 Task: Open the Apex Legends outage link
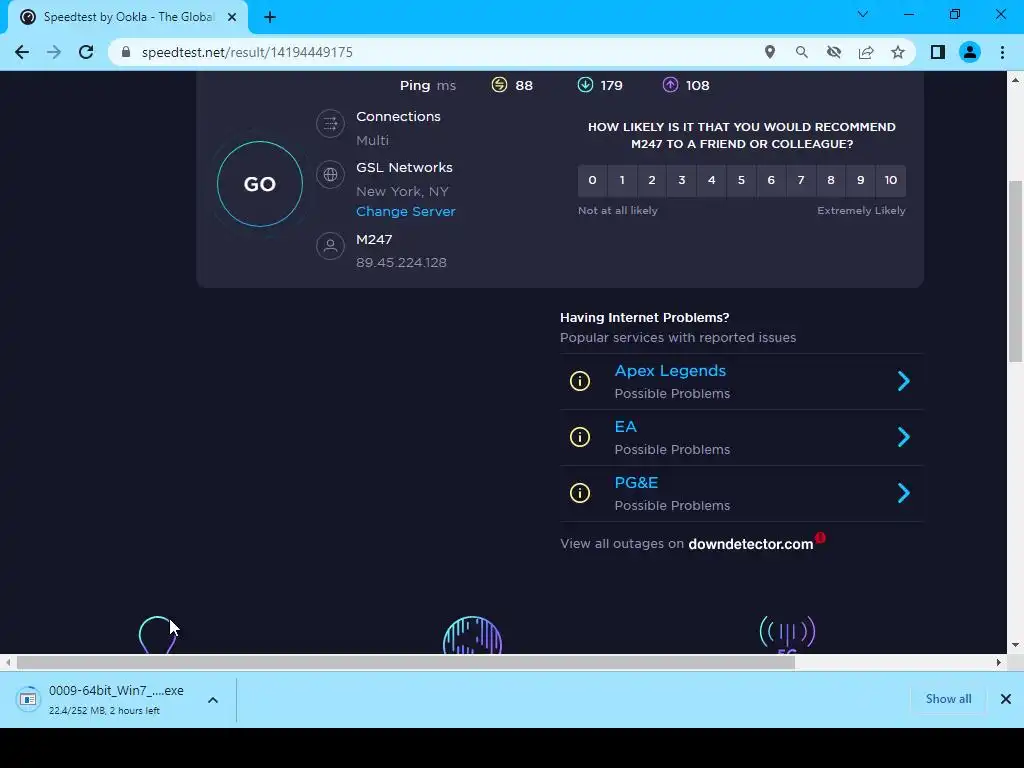tap(670, 371)
